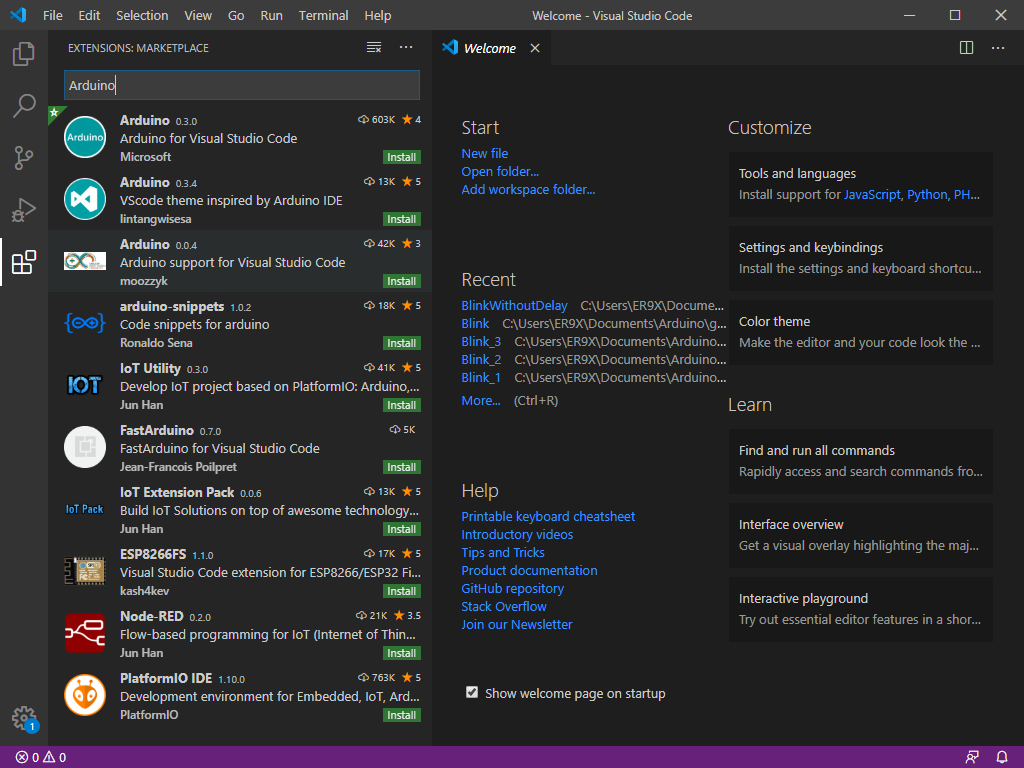Open Find and run all commands card
The height and width of the screenshot is (768, 1024).
tap(861, 461)
